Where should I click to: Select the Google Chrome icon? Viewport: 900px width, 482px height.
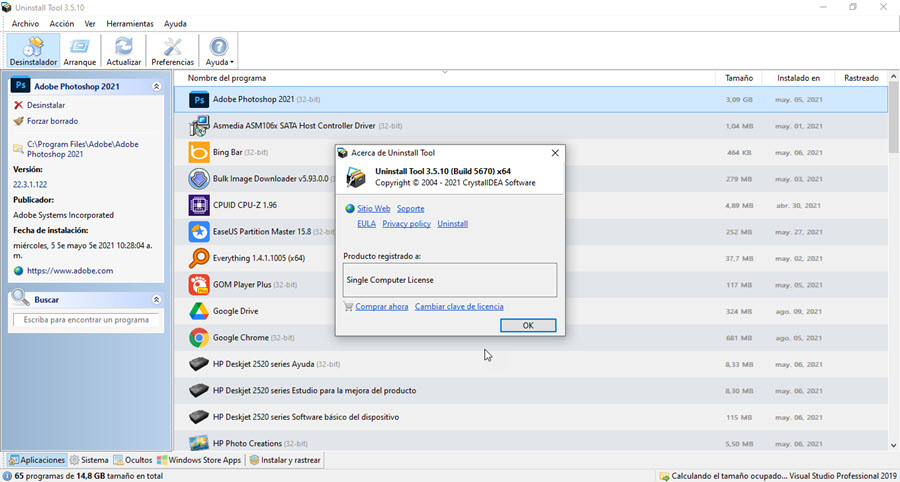(x=199, y=337)
